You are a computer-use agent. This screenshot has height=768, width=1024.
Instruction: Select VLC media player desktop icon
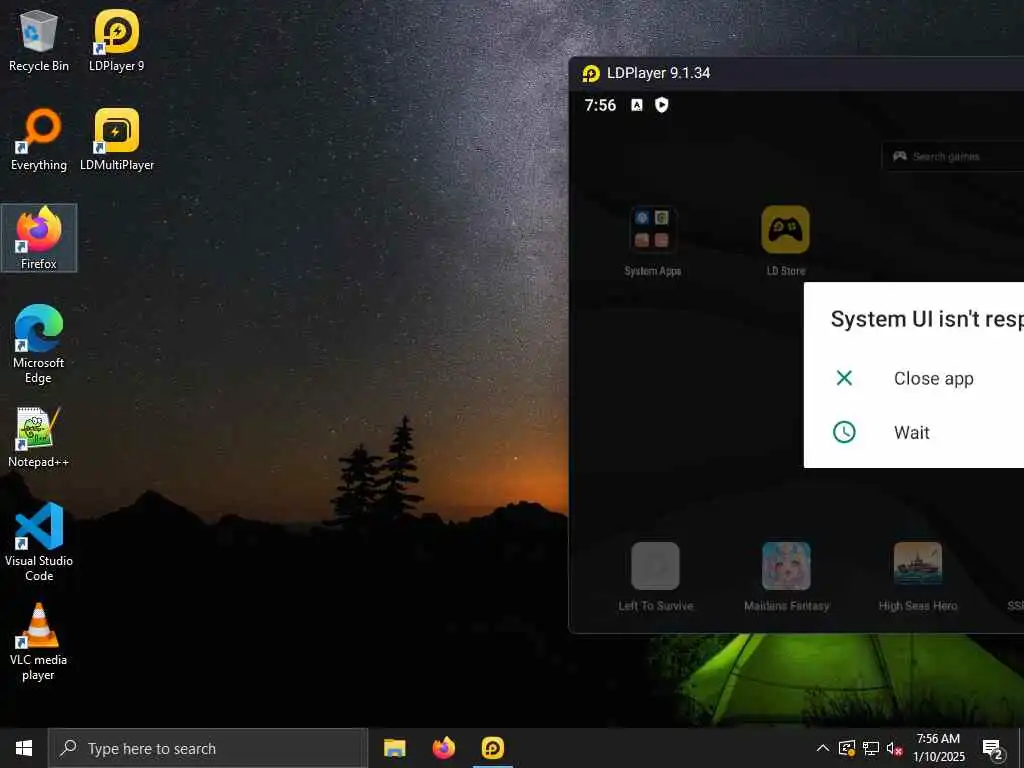coord(39,641)
